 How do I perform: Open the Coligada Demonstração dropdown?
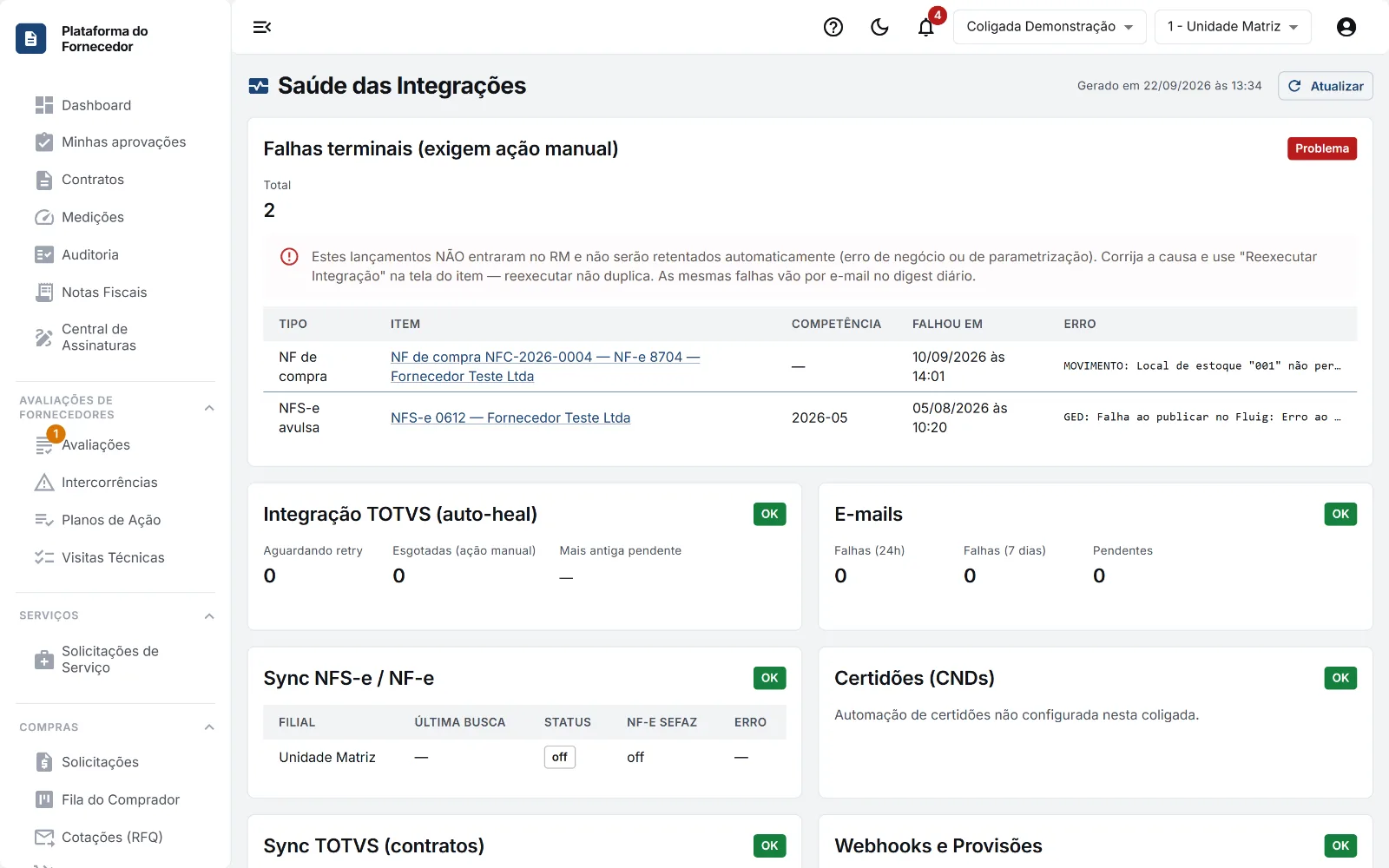click(1050, 27)
